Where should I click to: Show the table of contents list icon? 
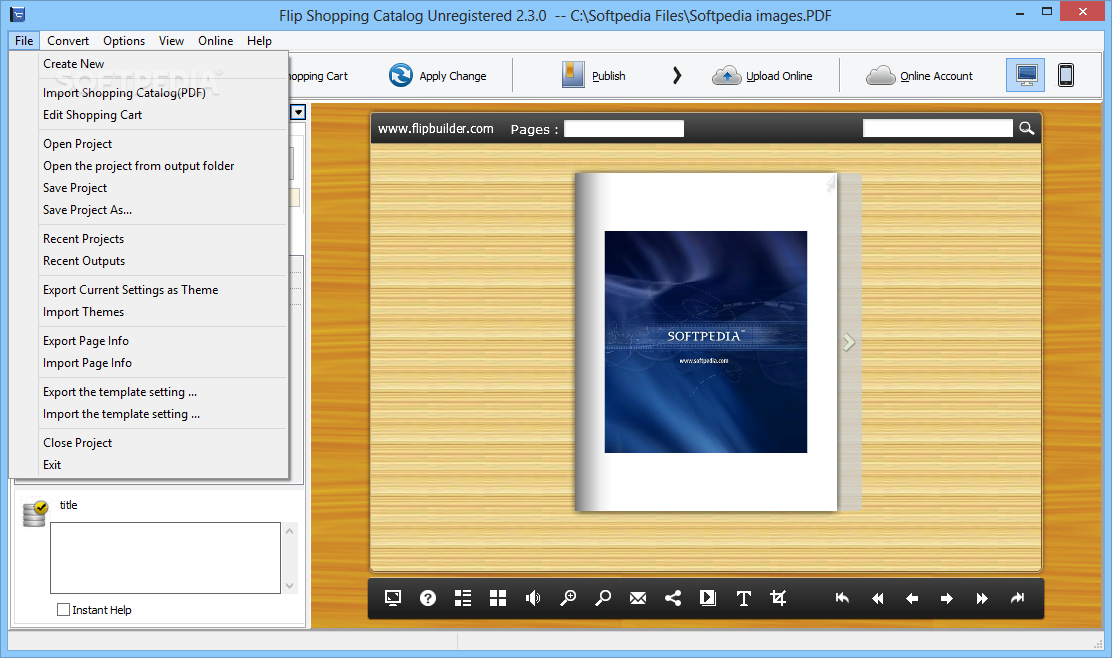tap(463, 598)
